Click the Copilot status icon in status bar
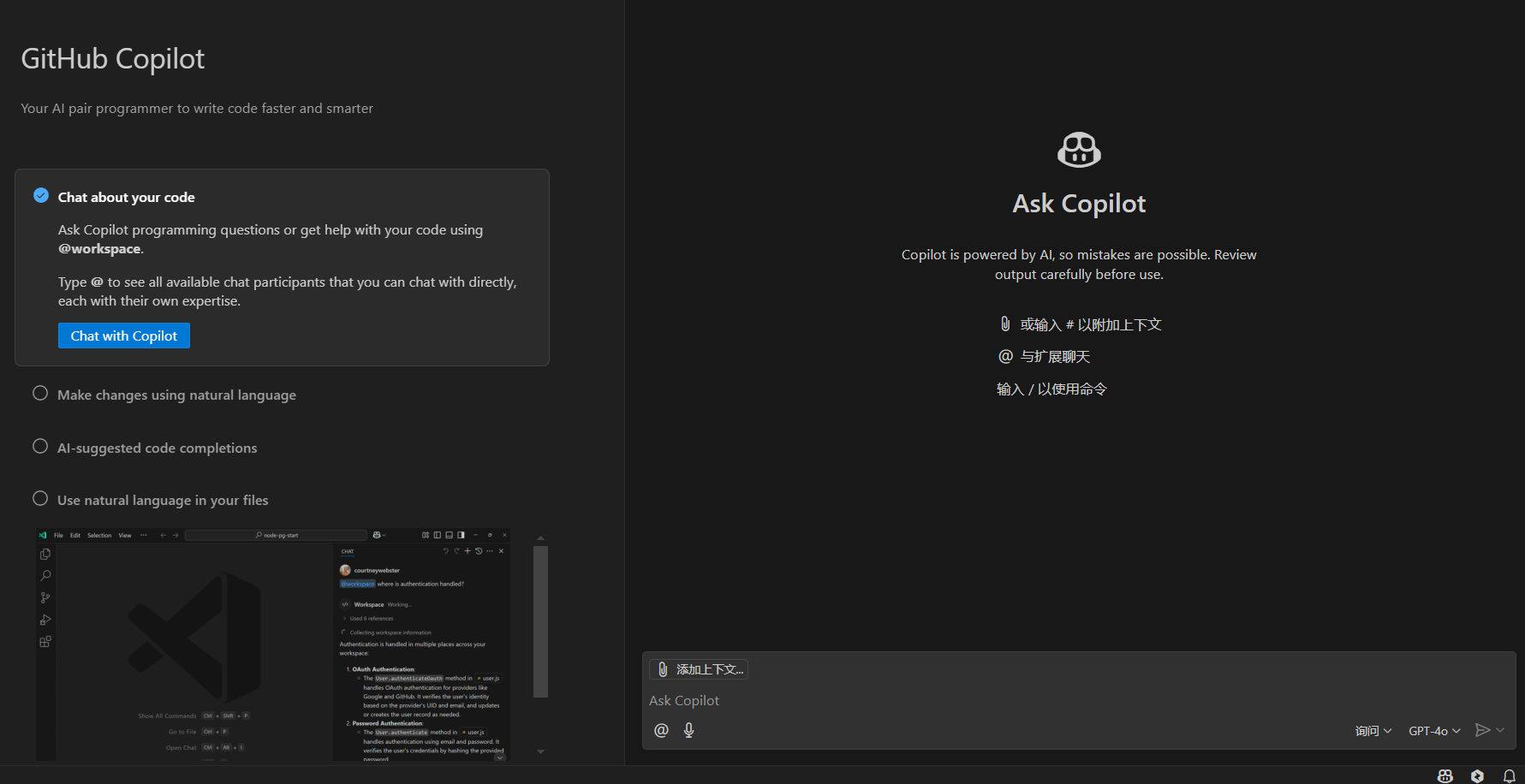The width and height of the screenshot is (1525, 784). coord(1445,775)
